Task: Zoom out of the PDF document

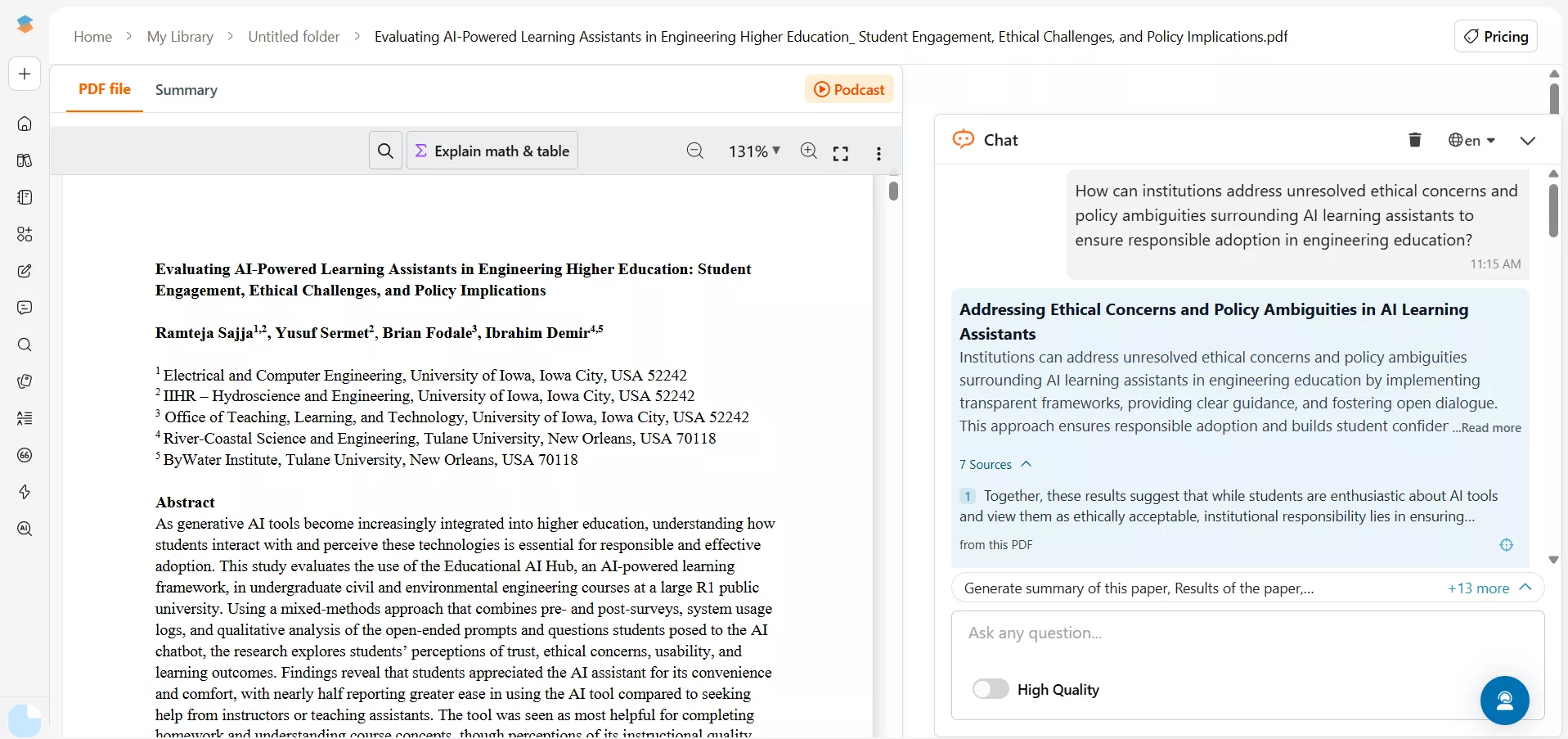Action: (694, 151)
